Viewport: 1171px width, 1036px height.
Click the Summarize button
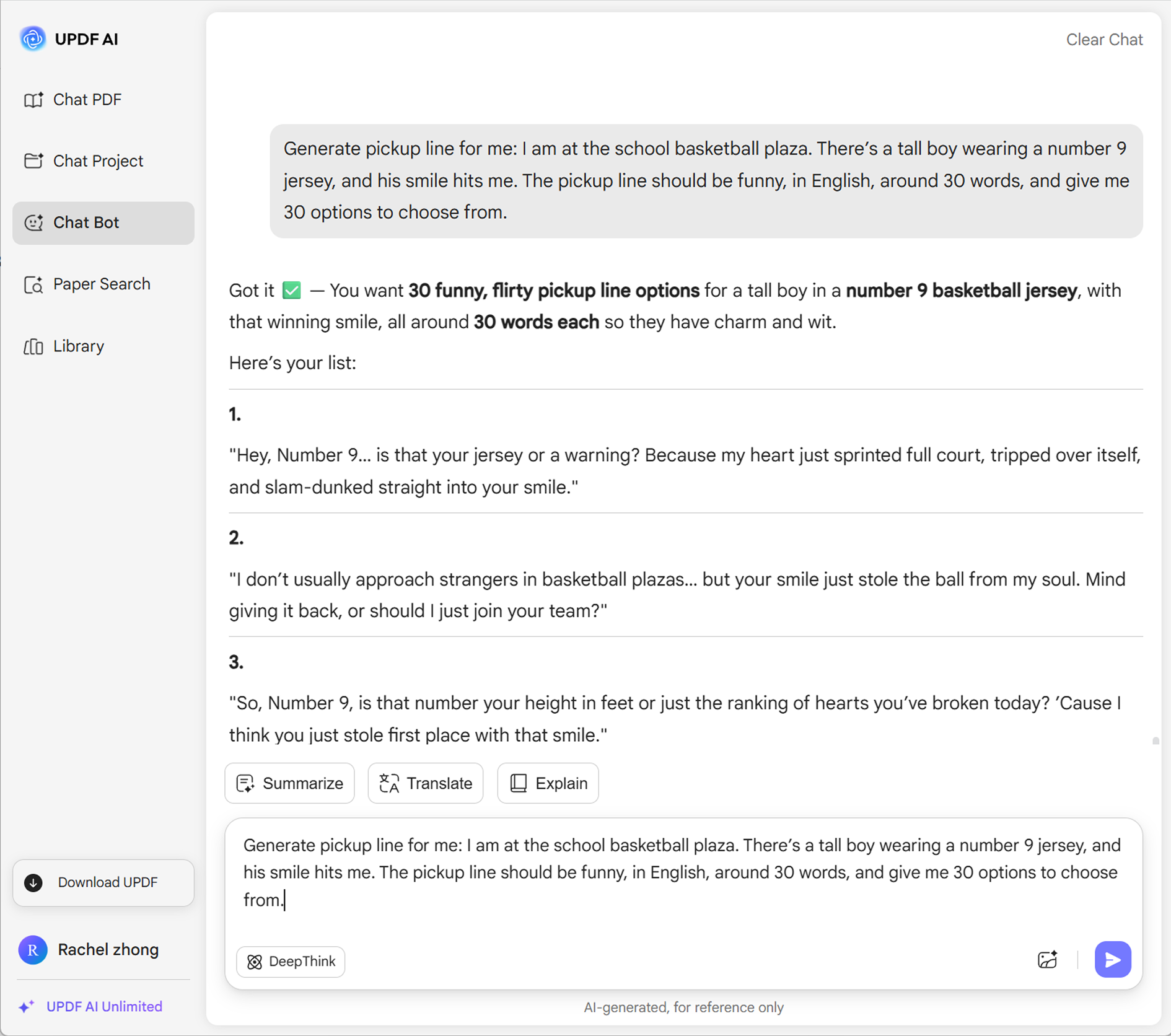point(289,783)
